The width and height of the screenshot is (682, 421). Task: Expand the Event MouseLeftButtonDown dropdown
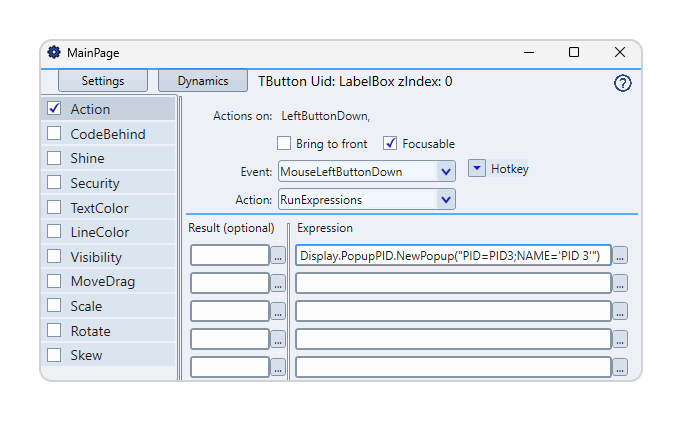pyautogui.click(x=446, y=171)
